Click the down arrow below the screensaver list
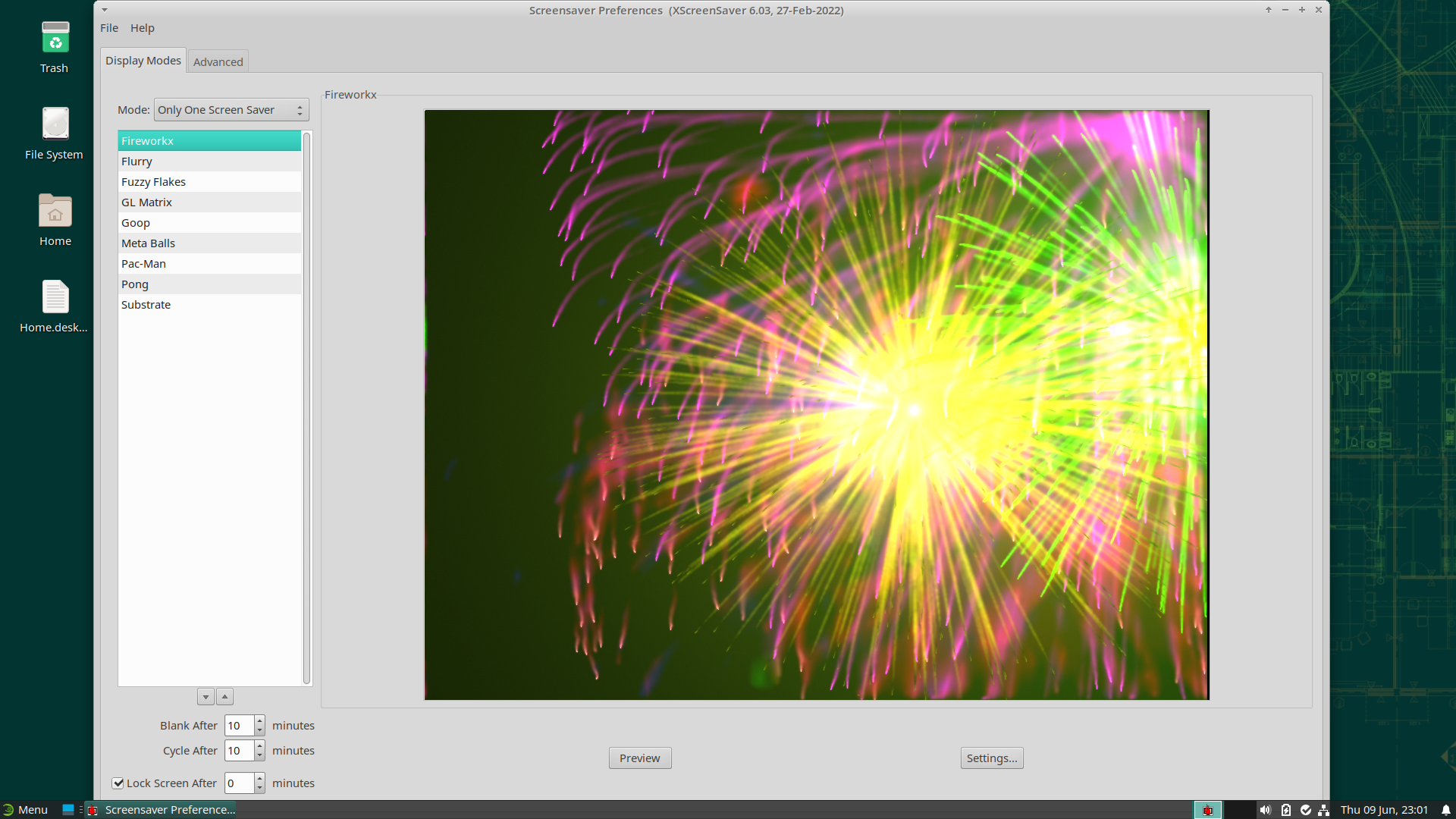Image resolution: width=1456 pixels, height=819 pixels. (206, 697)
